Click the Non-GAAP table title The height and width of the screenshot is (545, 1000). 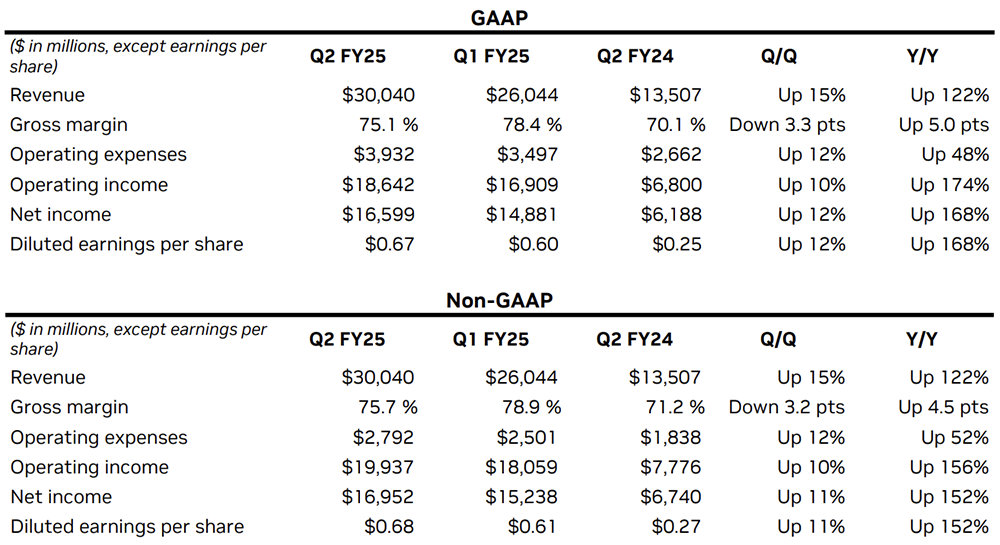[x=498, y=301]
